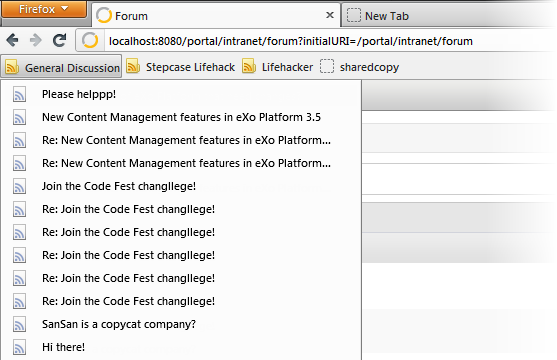
Task: Click the browser Back arrow button
Action: pyautogui.click(x=12, y=40)
